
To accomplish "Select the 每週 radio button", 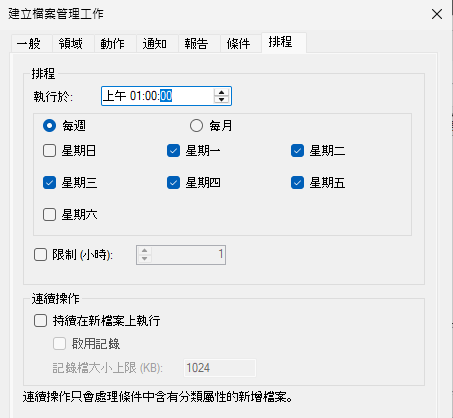I will pos(49,126).
